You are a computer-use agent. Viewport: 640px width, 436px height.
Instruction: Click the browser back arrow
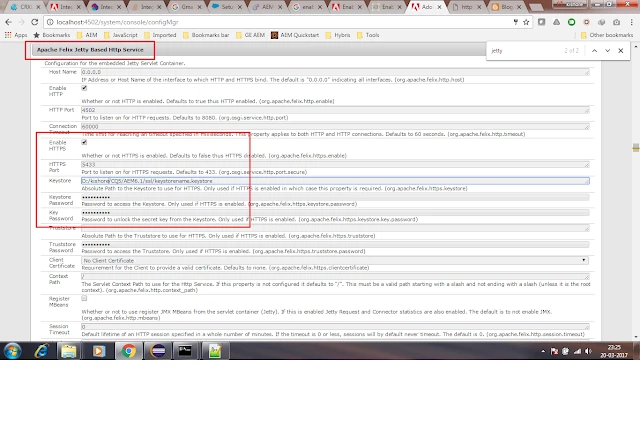(9, 22)
